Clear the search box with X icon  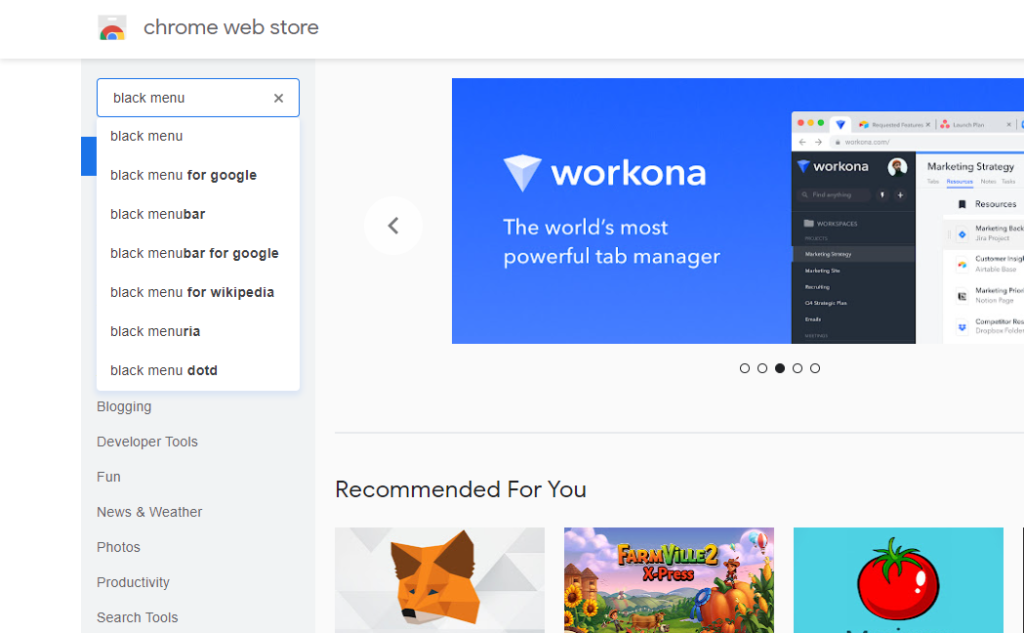tap(278, 98)
